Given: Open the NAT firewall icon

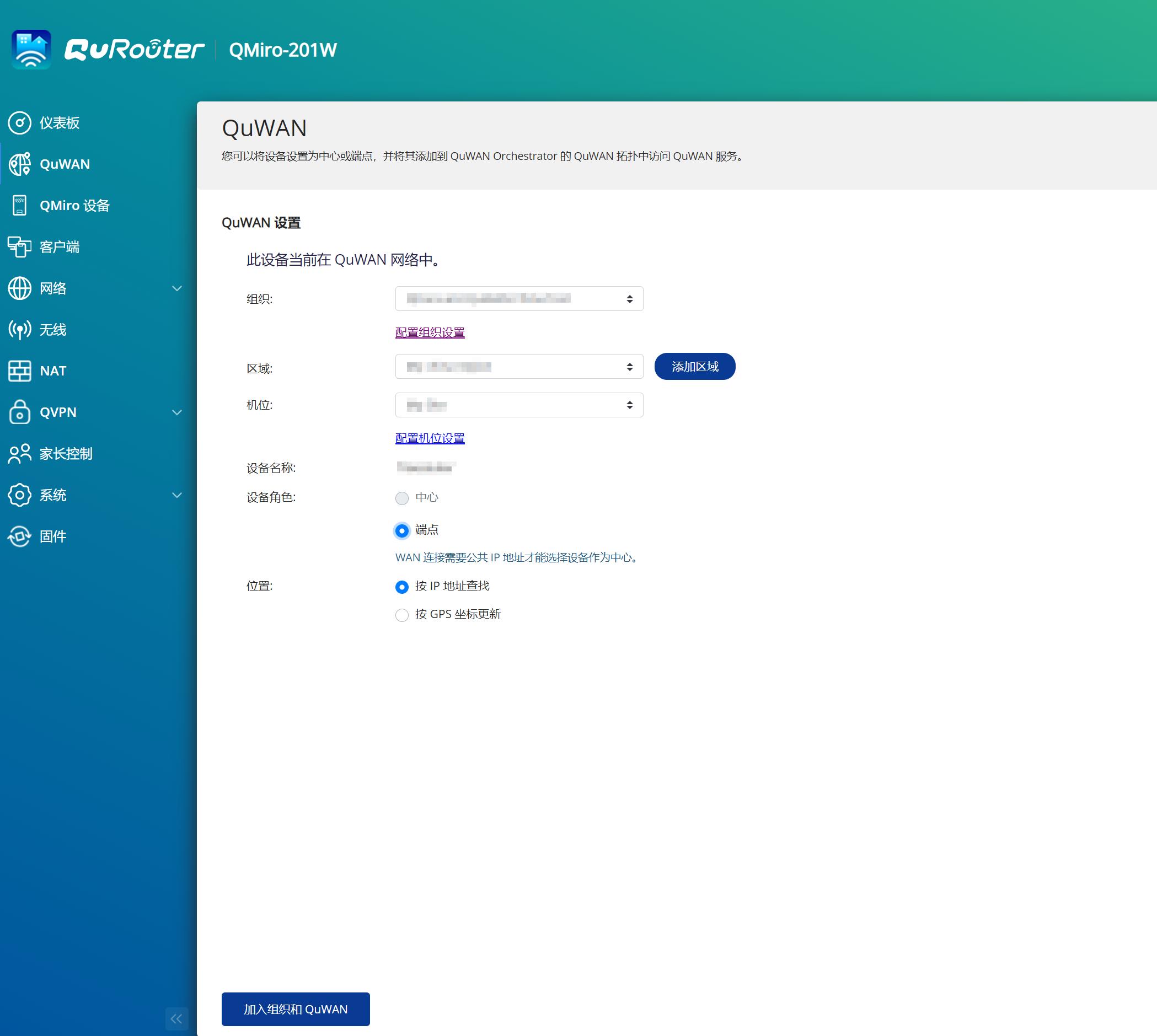Looking at the screenshot, I should click(19, 371).
